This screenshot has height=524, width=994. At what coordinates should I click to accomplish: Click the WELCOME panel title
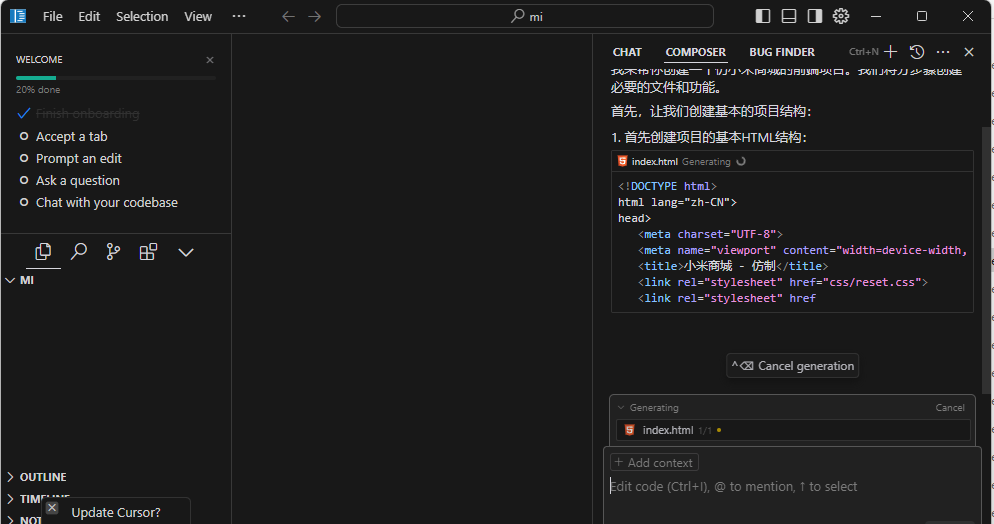(39, 60)
